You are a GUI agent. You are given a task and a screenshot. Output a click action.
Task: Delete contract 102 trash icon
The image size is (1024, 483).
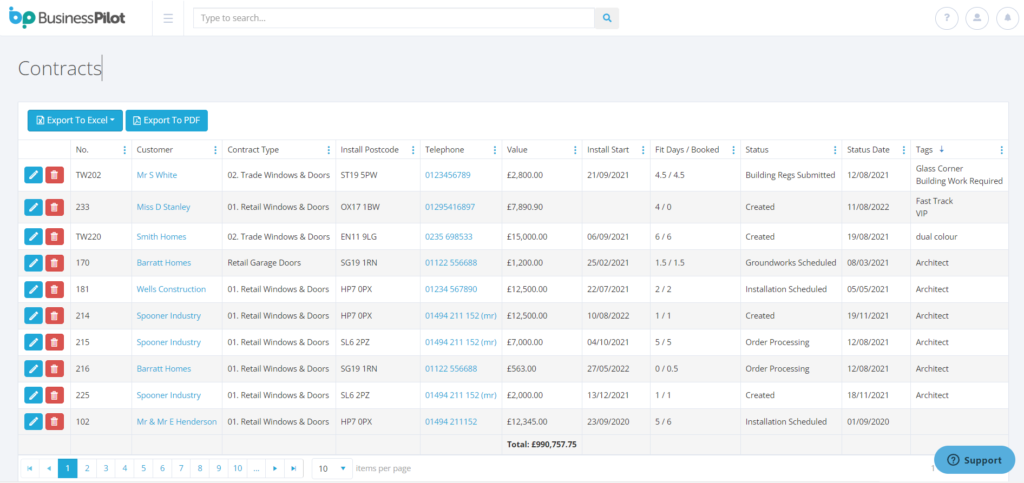point(55,422)
